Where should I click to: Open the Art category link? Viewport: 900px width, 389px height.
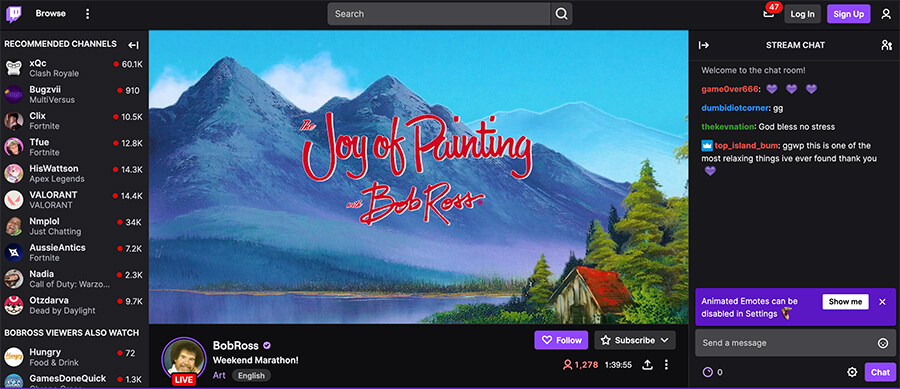coord(219,375)
